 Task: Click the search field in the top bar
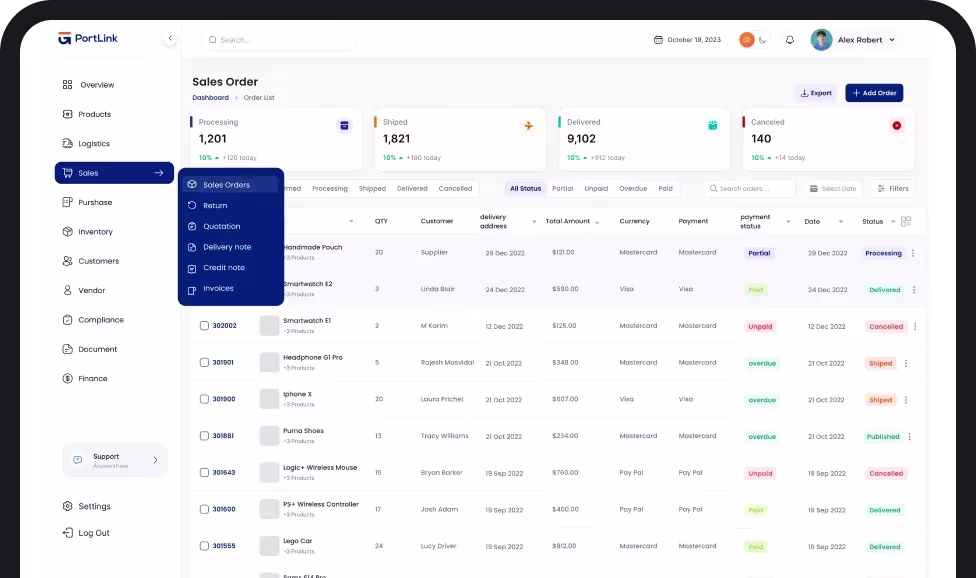279,40
